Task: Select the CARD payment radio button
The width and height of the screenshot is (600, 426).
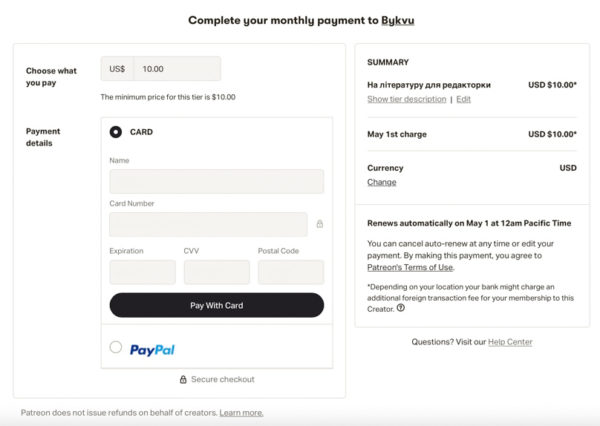Action: [116, 132]
